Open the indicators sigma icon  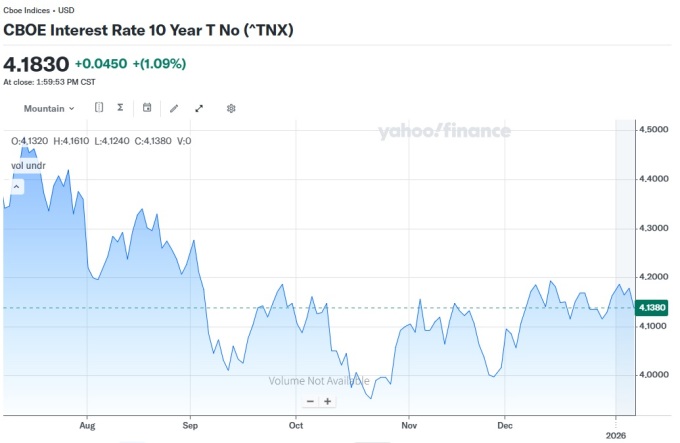pos(120,108)
